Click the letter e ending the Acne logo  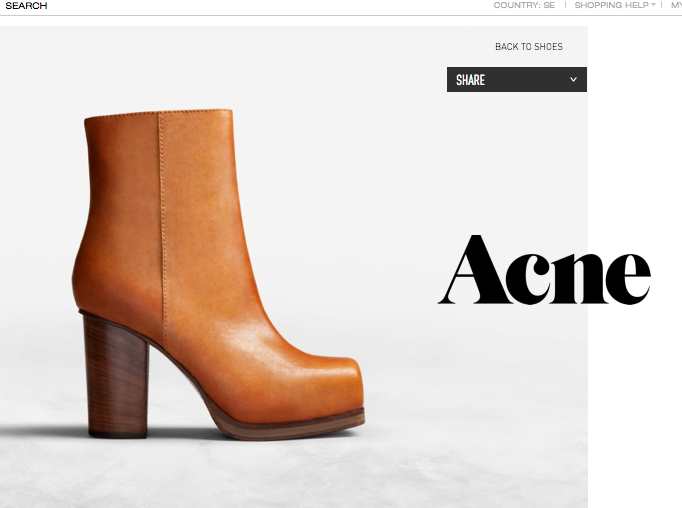click(x=628, y=277)
